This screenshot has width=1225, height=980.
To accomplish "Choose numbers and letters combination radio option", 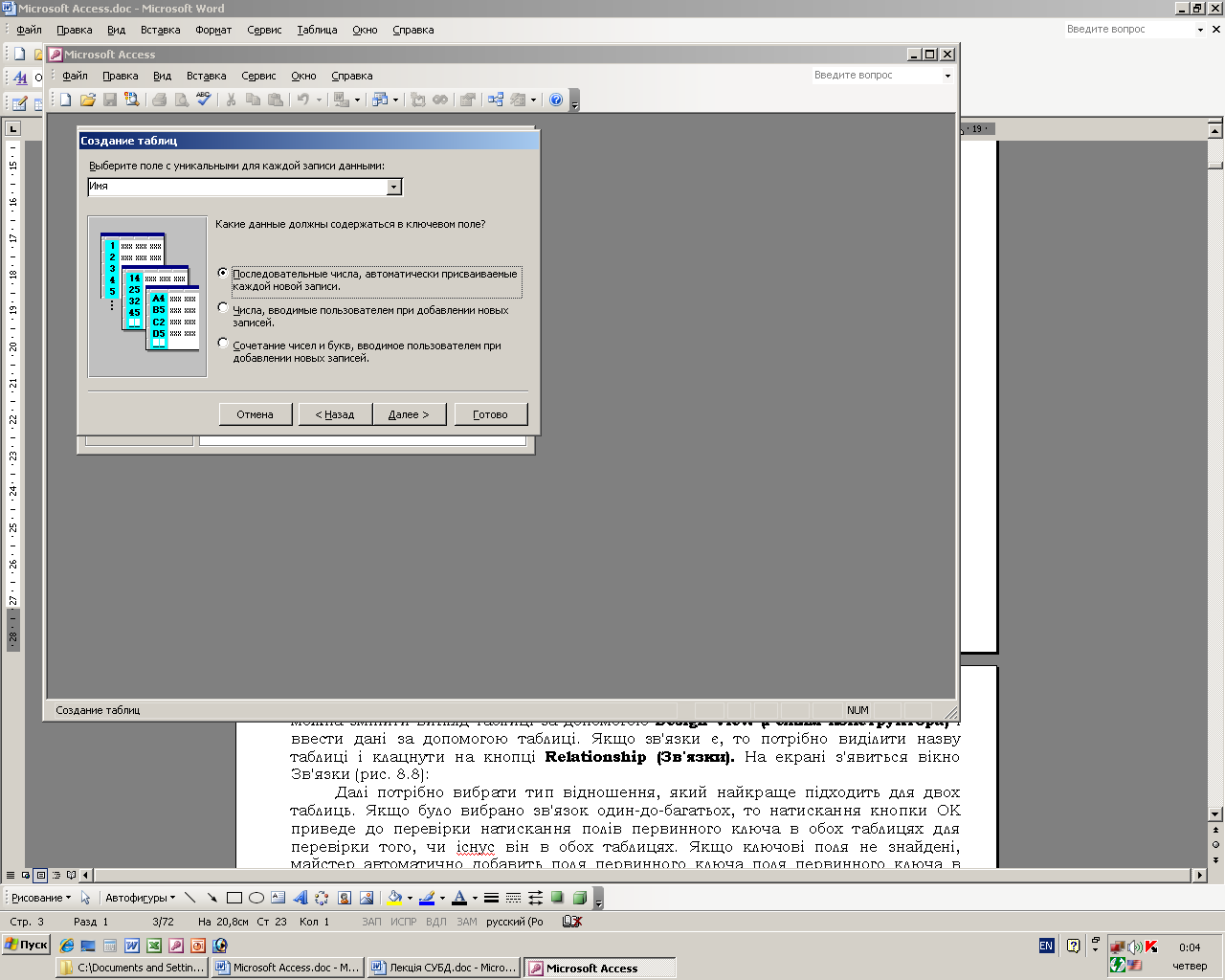I will [x=223, y=343].
